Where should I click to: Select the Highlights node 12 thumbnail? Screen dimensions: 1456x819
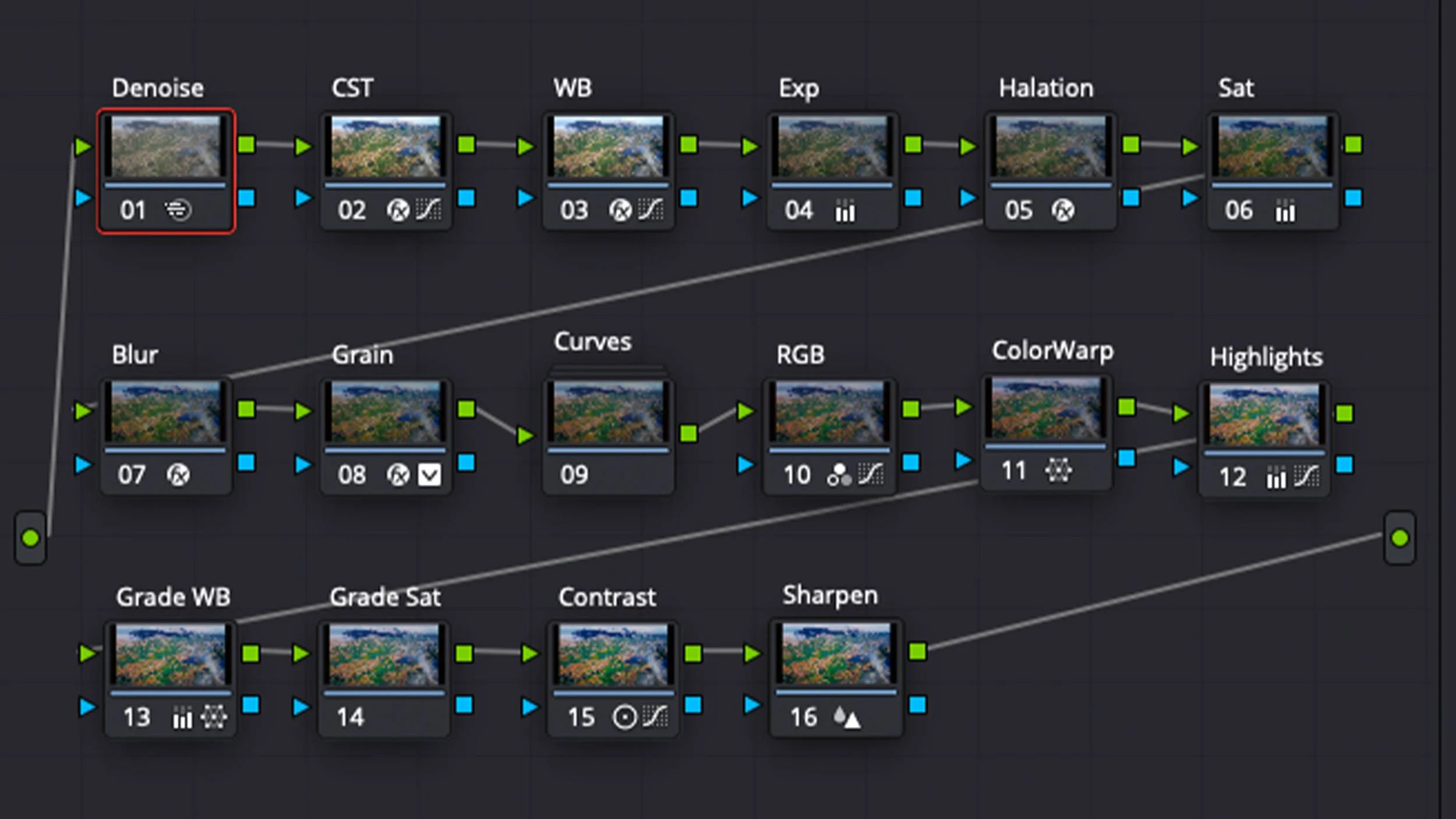click(1264, 415)
